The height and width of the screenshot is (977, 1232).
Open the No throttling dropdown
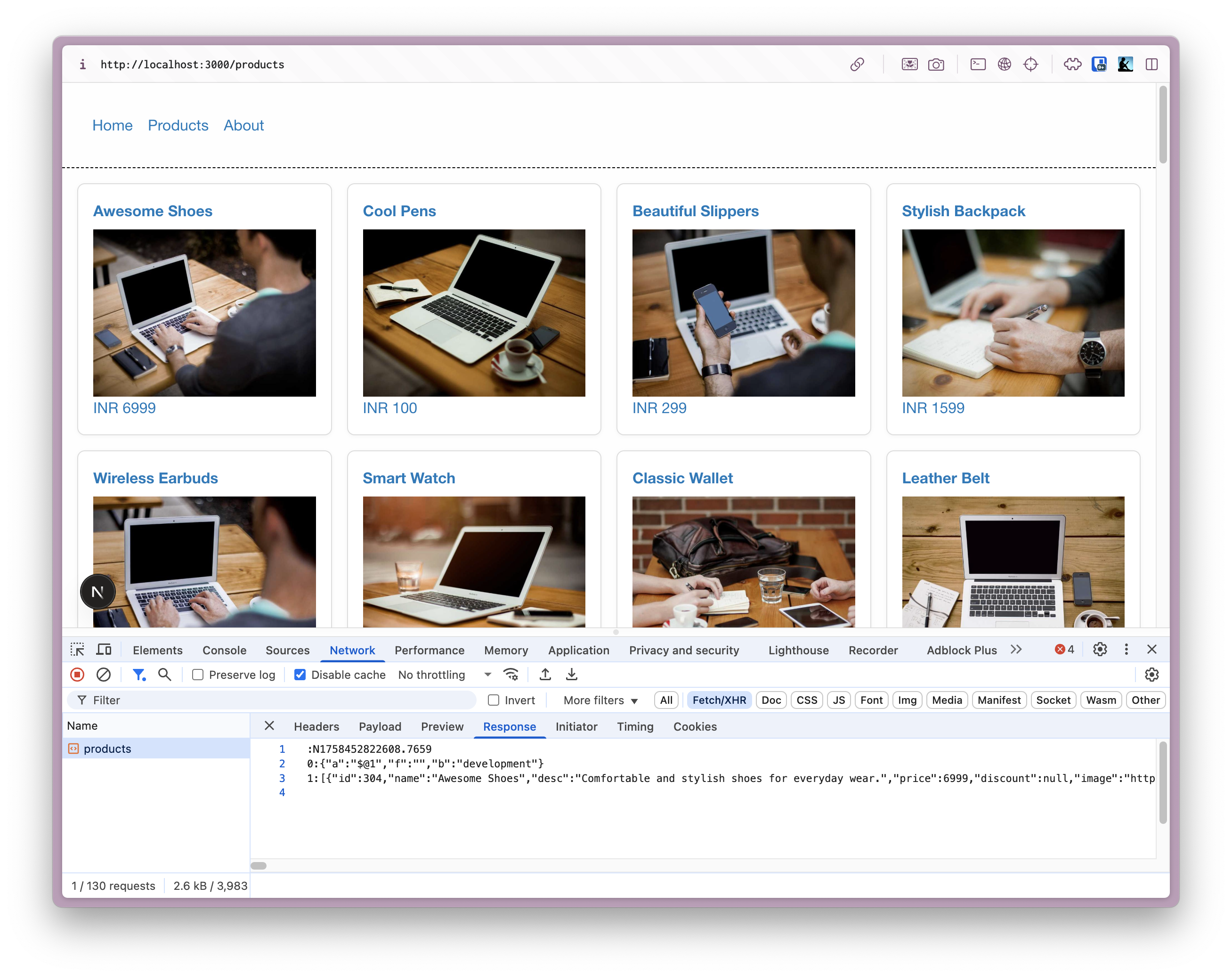coord(445,675)
